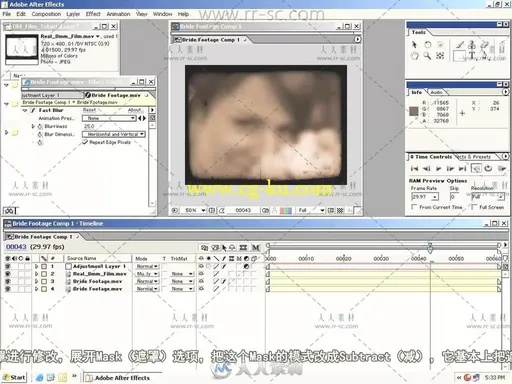Open Horizontal and Vertical blur dropdown
The height and width of the screenshot is (384, 512).
click(x=114, y=134)
